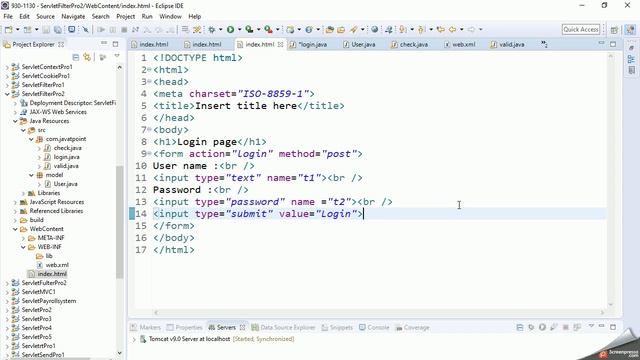Collapse the Java Resources node
Image resolution: width=640 pixels, height=360 pixels.
pyautogui.click(x=15, y=121)
